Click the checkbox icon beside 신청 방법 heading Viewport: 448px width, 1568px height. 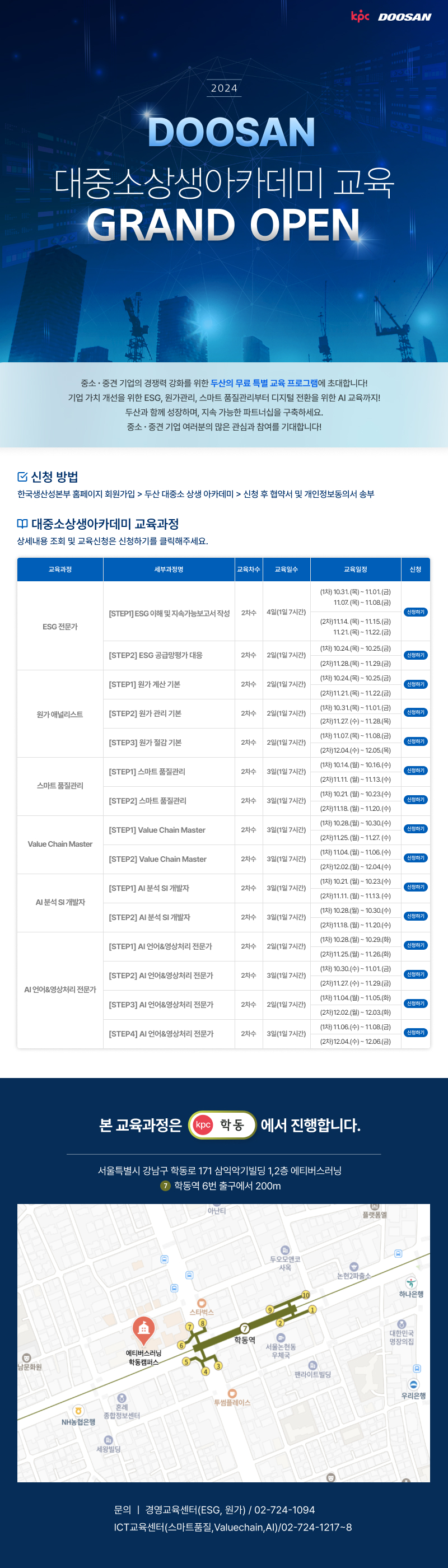coord(22,477)
